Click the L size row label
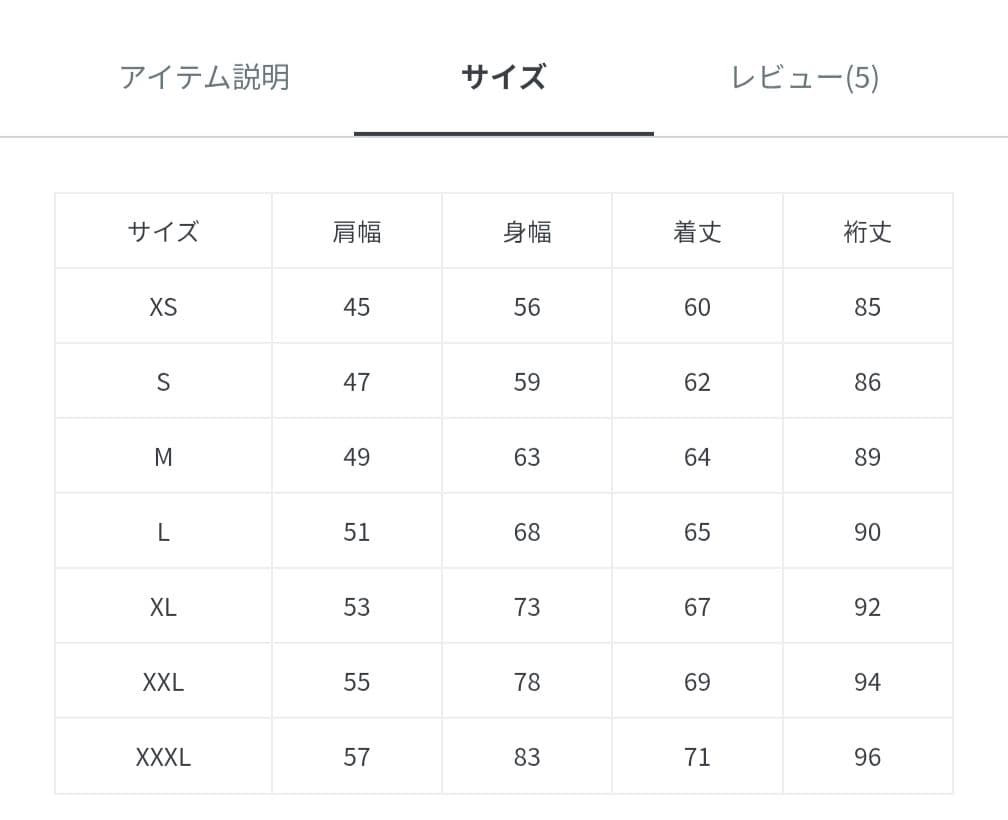 (162, 531)
